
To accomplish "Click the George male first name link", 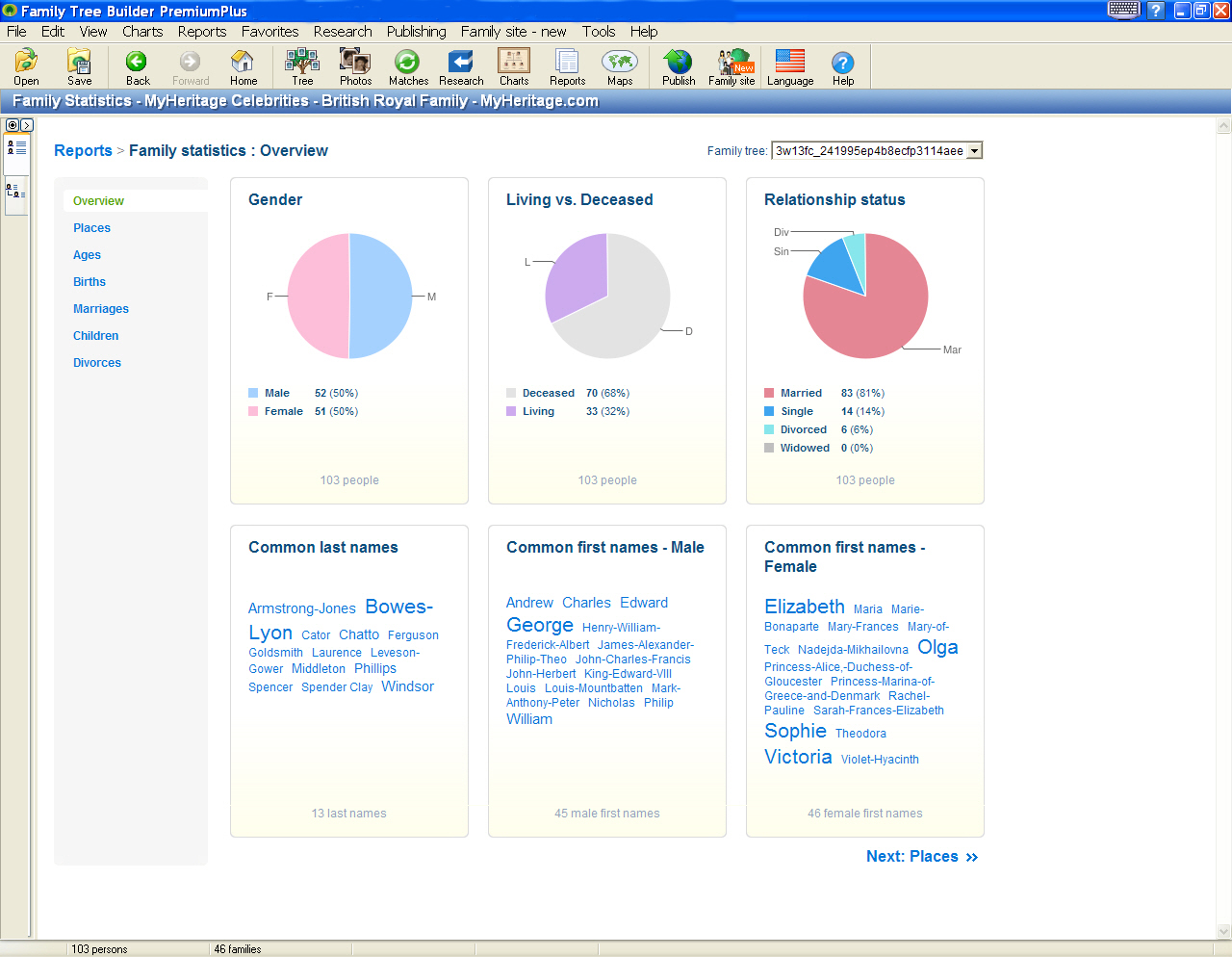I will (x=540, y=625).
